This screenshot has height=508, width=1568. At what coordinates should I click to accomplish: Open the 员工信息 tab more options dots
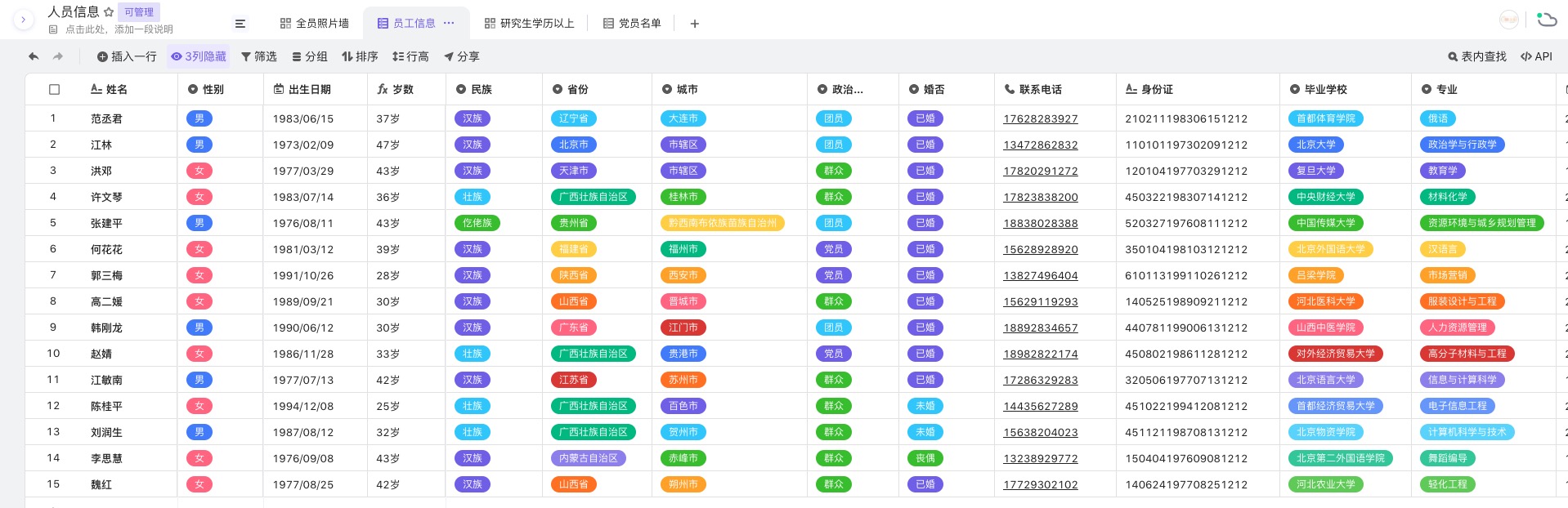click(x=449, y=23)
